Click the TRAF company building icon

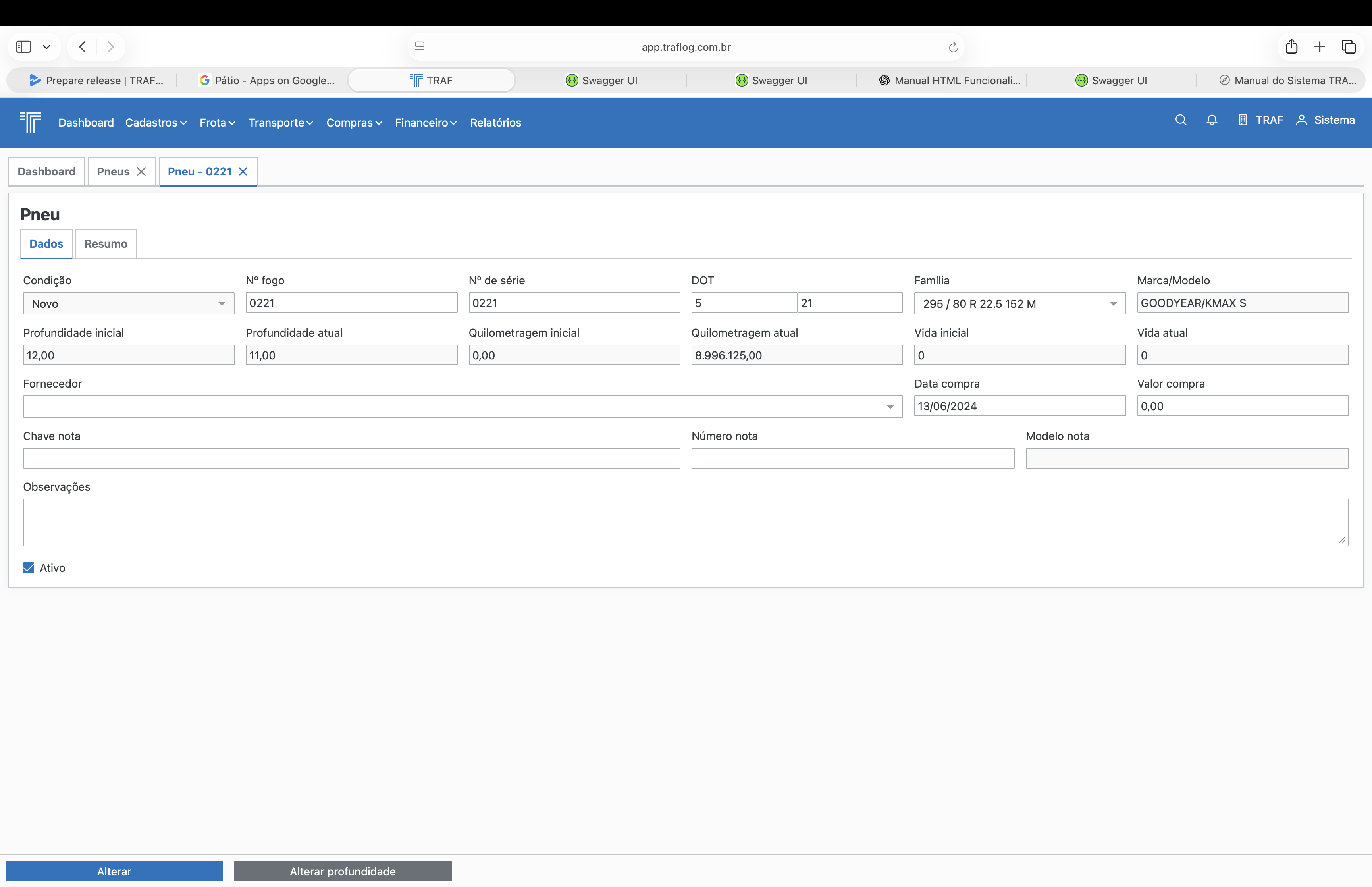click(x=1243, y=120)
